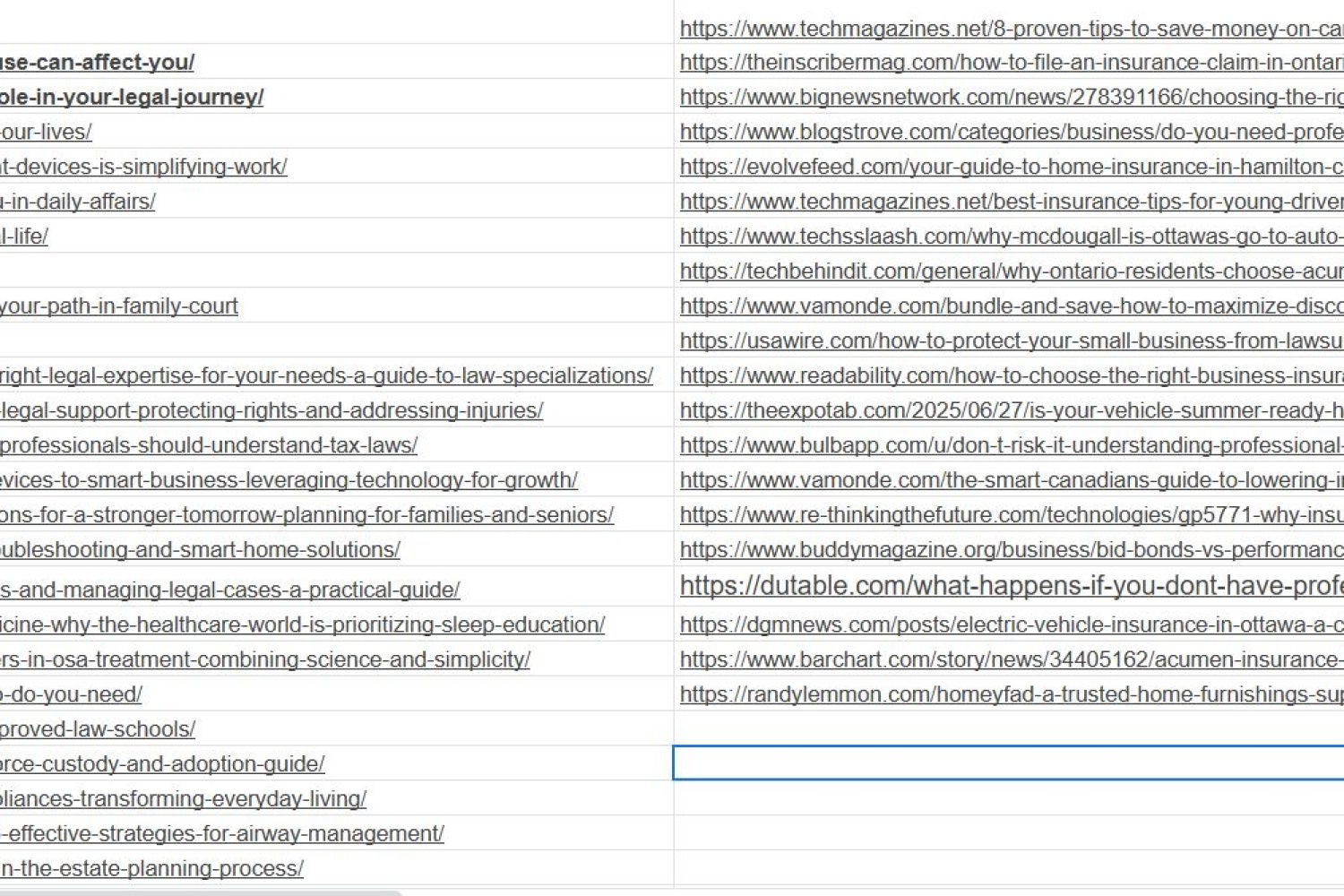This screenshot has width=1344, height=896.
Task: Open the link ending in use-can-affect-you/
Action: pos(97,63)
